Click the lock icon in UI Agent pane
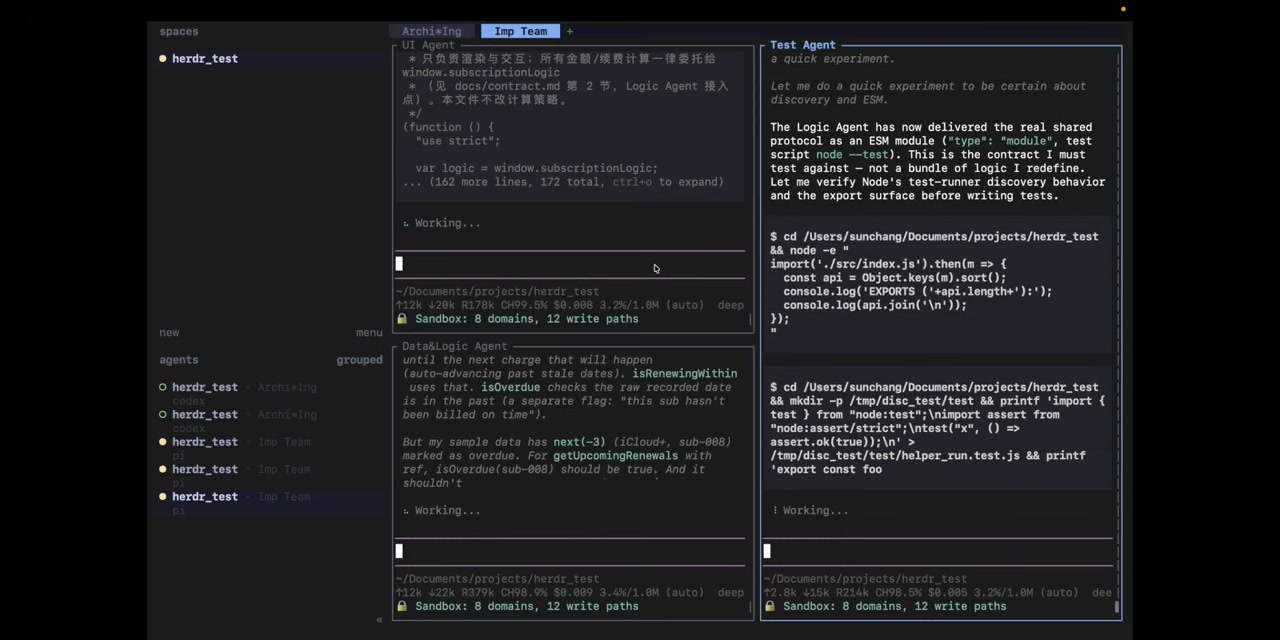Image resolution: width=1280 pixels, height=640 pixels. pos(402,319)
